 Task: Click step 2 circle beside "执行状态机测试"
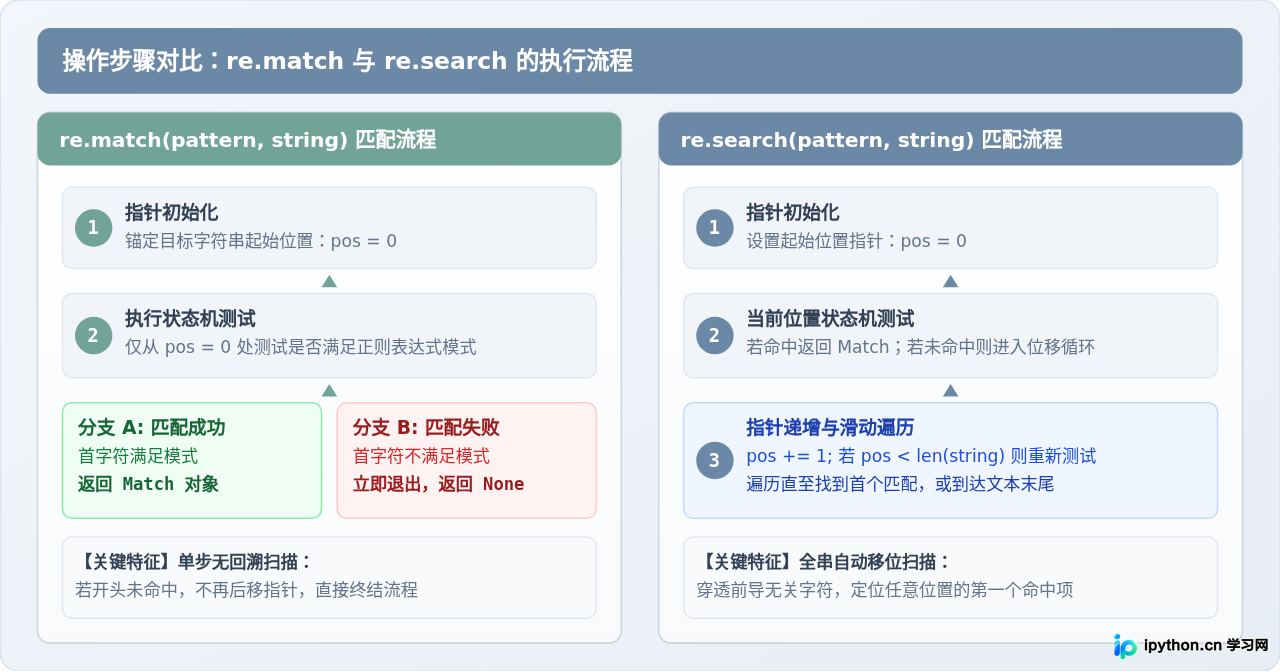click(x=93, y=336)
